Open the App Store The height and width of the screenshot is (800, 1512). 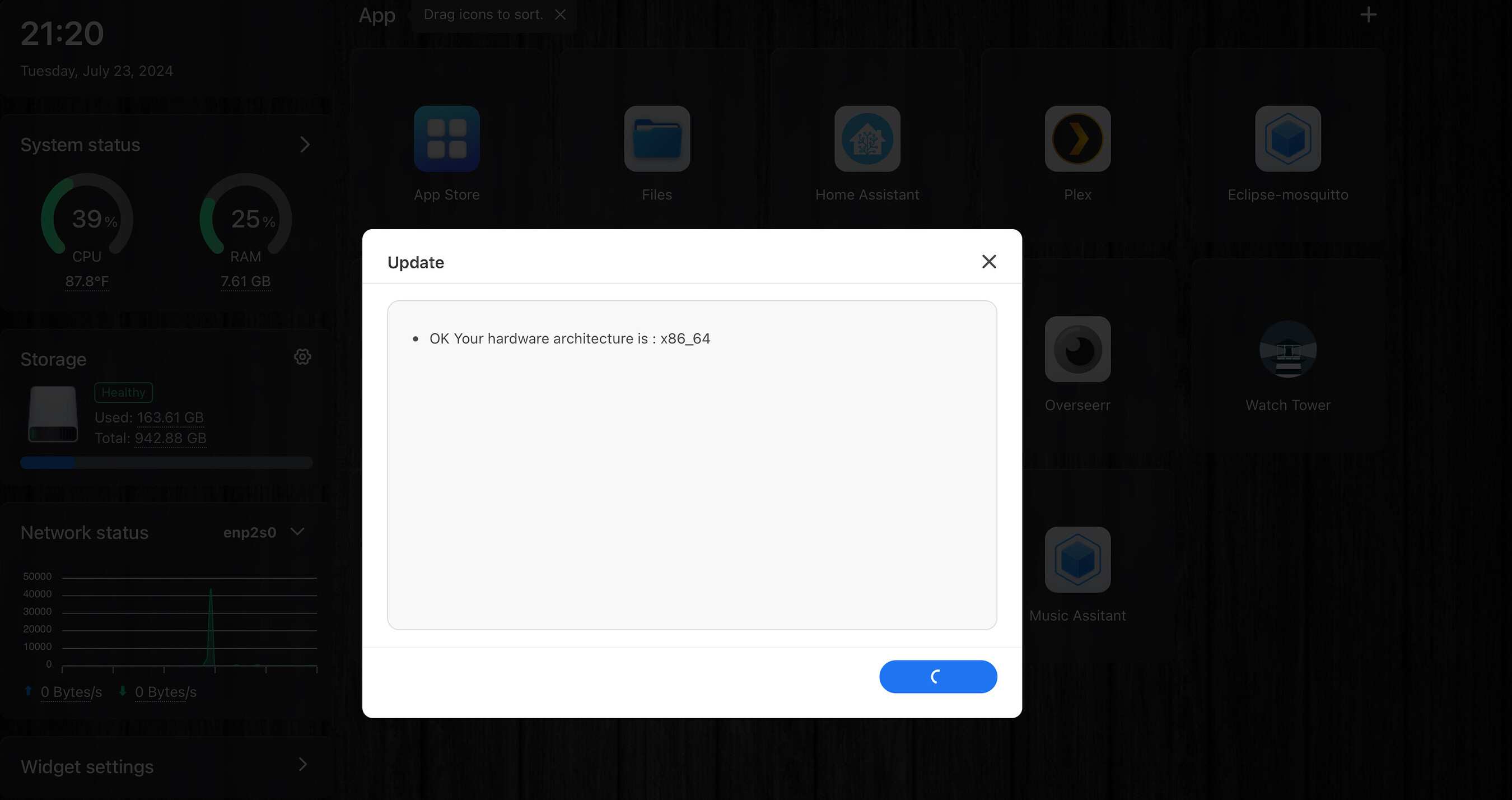(447, 139)
